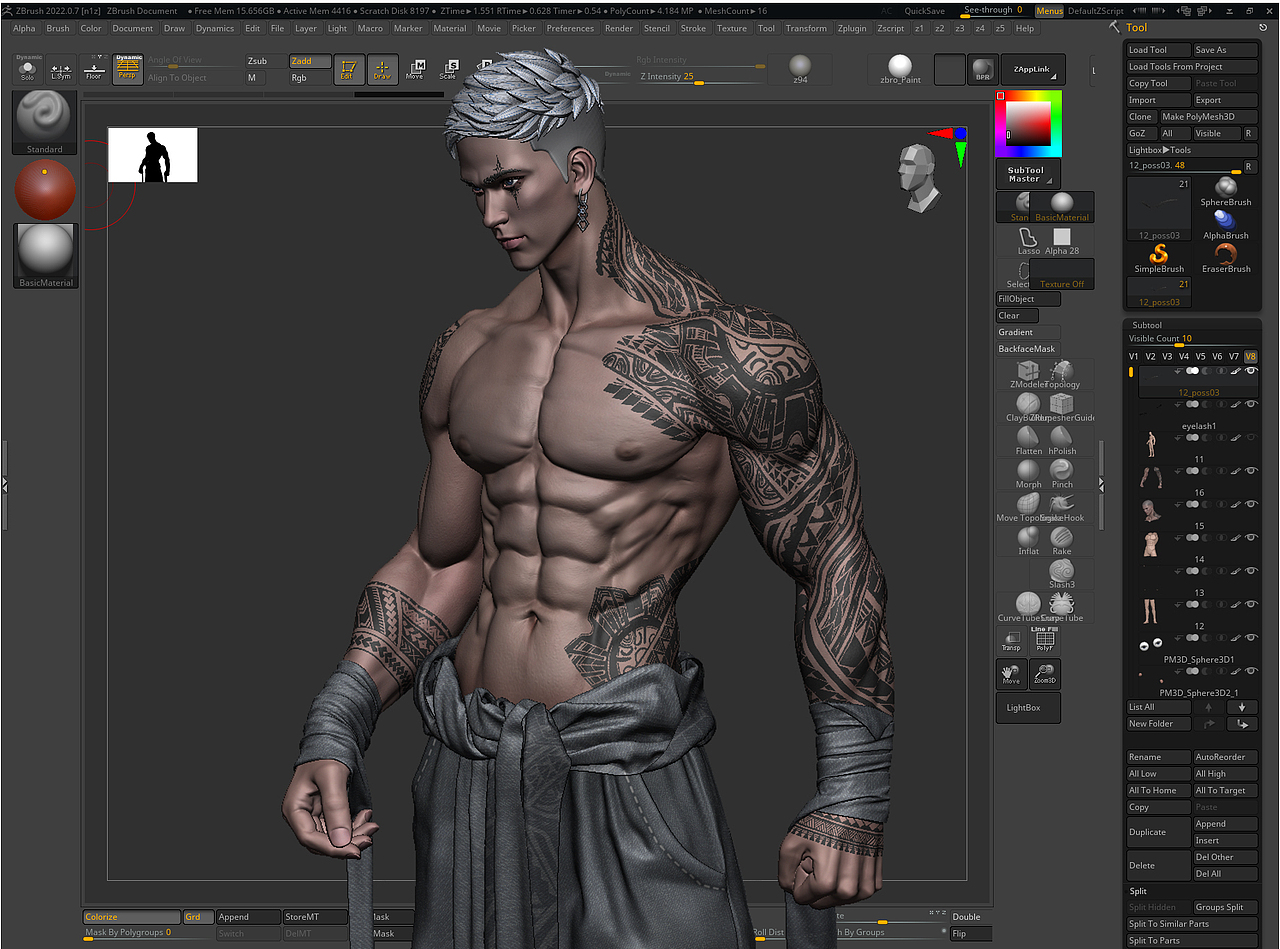This screenshot has height=949, width=1280.
Task: Toggle Transp transparency icon
Action: 1012,641
